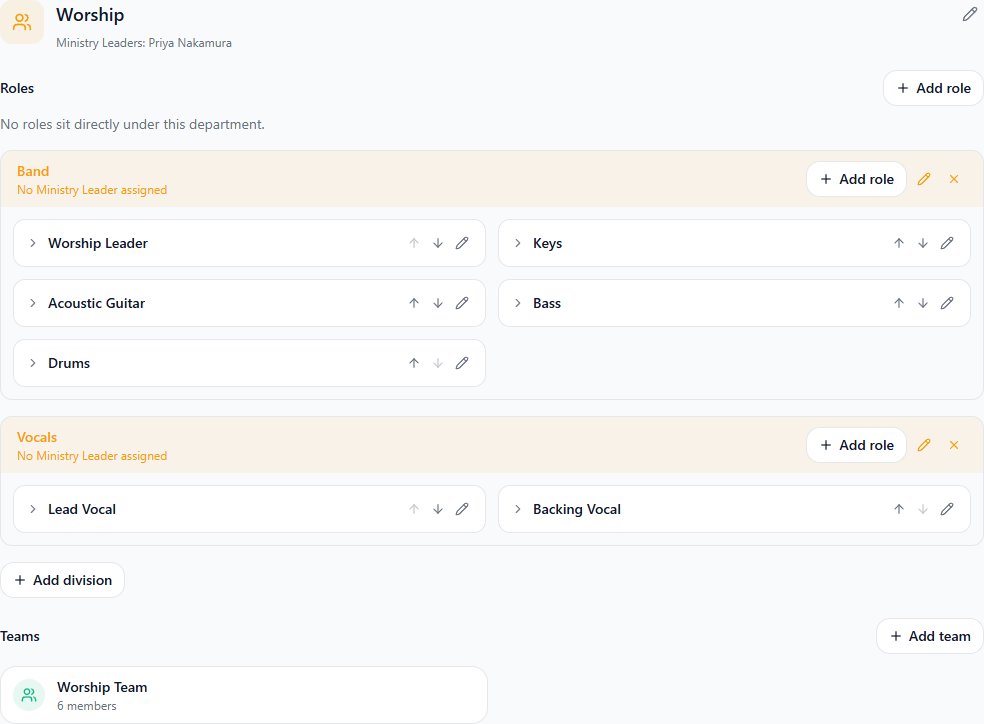The image size is (984, 724).
Task: Move the Keys role up
Action: coord(899,243)
